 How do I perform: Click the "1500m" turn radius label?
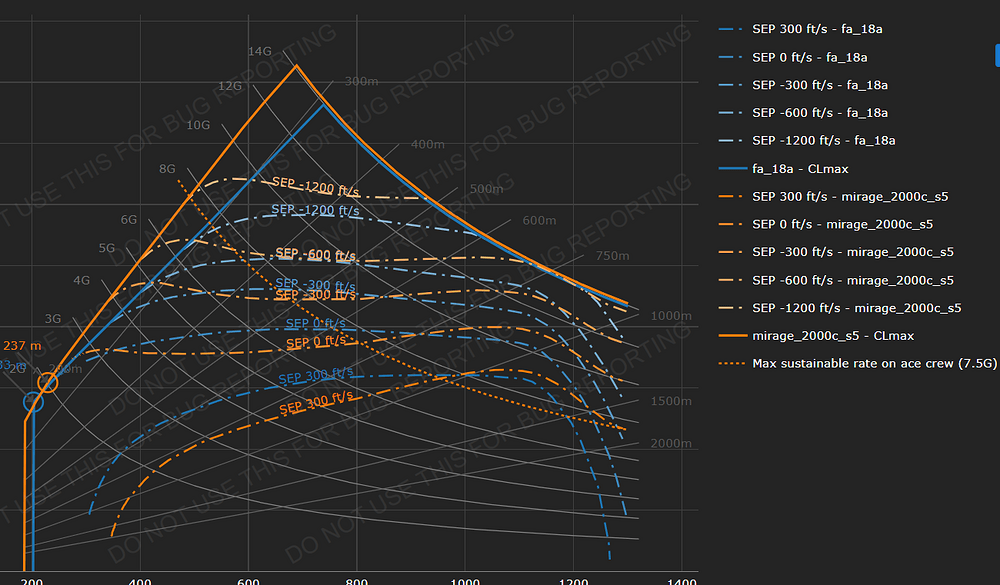[671, 401]
